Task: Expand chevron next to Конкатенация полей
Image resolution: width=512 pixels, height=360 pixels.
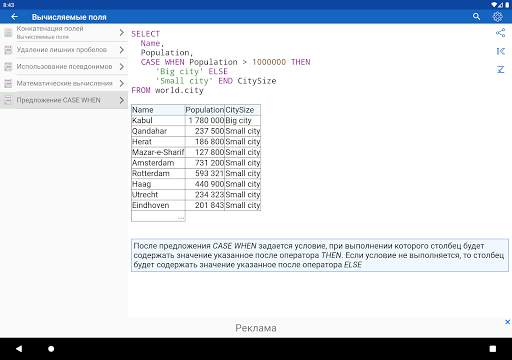Action: pyautogui.click(x=122, y=32)
